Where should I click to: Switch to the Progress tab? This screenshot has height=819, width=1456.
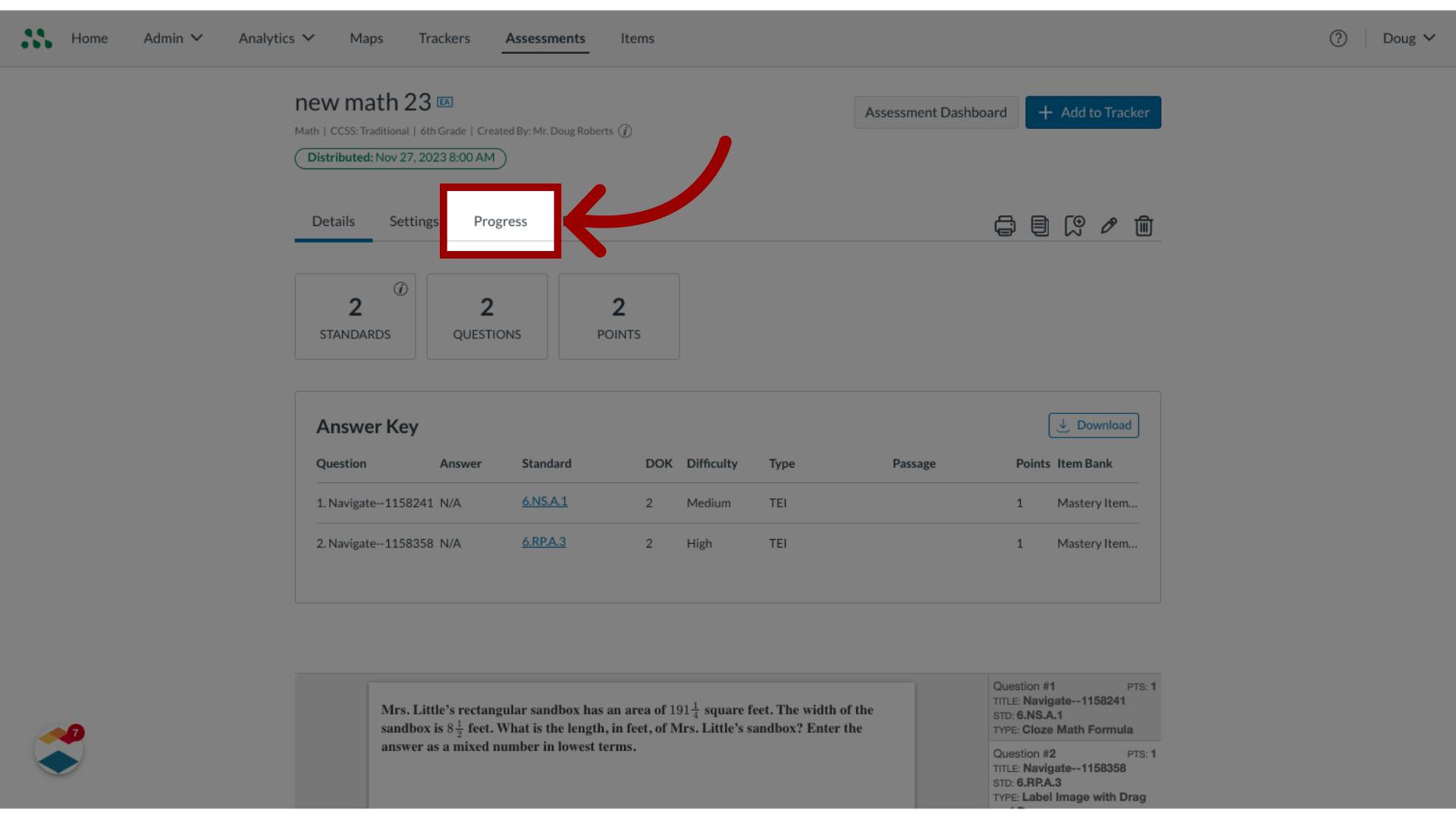point(500,220)
